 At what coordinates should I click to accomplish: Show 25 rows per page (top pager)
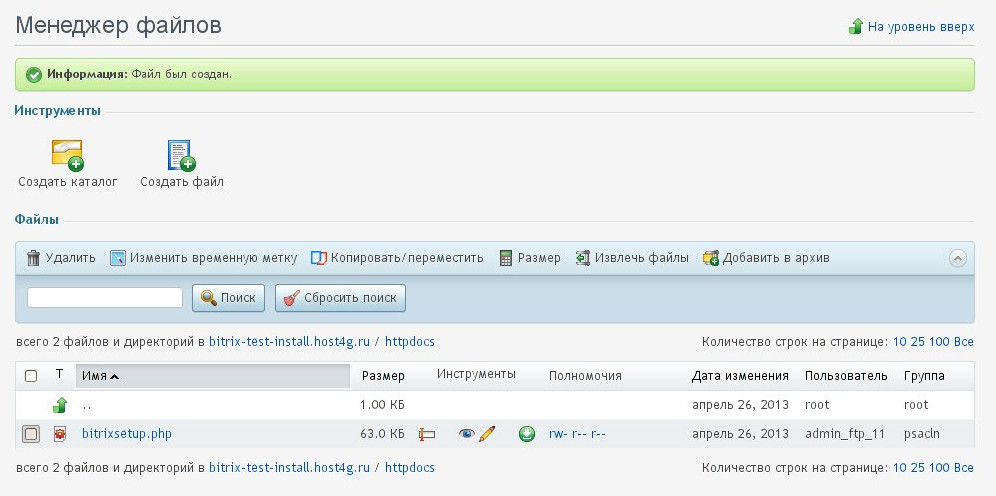tap(919, 342)
